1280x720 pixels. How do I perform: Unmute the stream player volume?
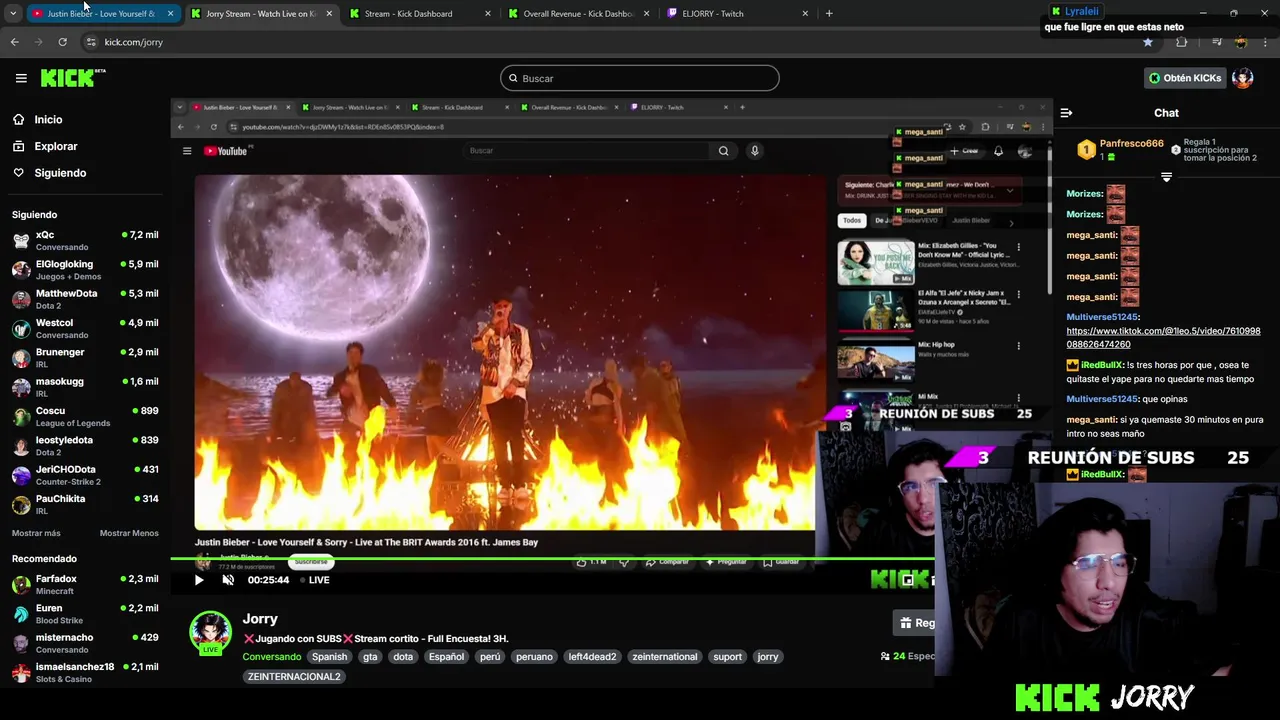228,580
